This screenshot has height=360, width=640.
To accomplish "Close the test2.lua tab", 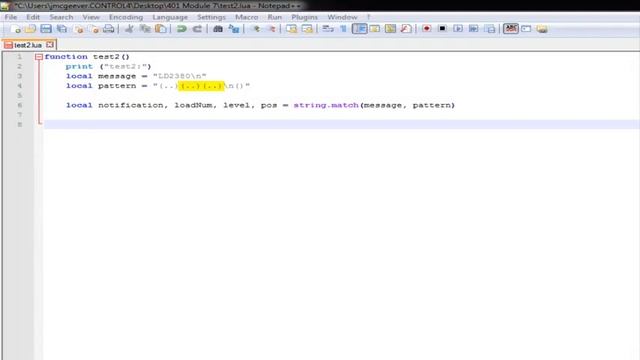I will 50,44.
